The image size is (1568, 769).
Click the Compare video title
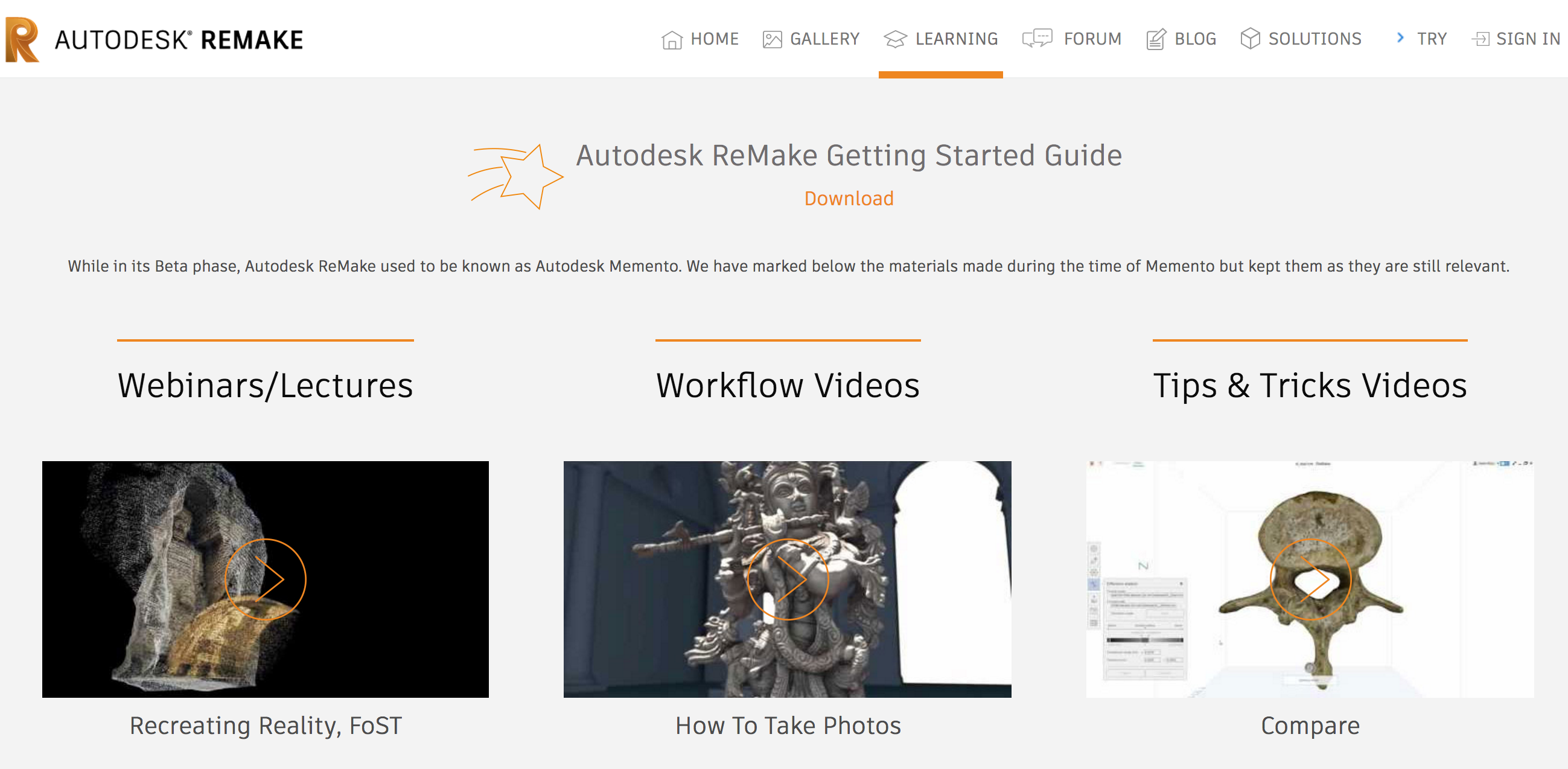point(1310,726)
